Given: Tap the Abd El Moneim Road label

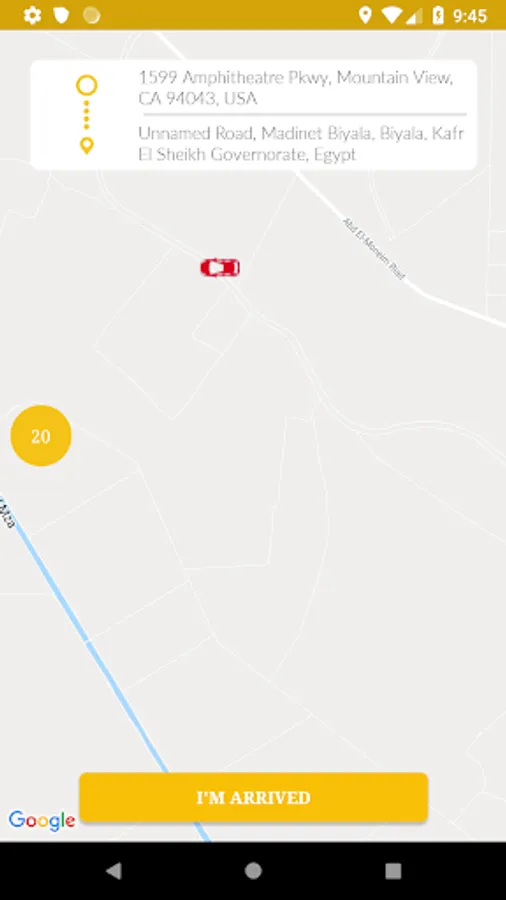Looking at the screenshot, I should coord(374,248).
